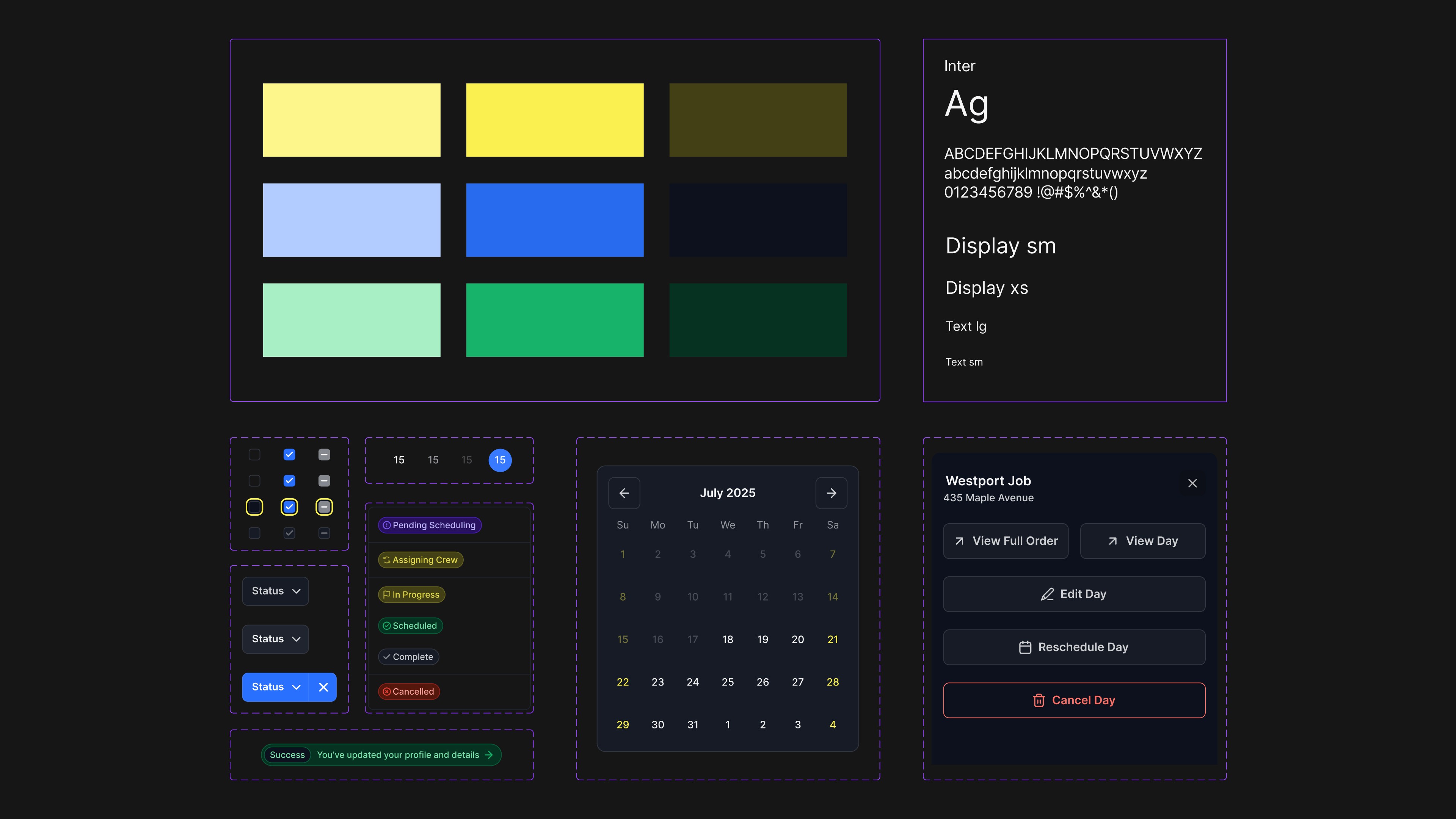Check the top-left unchecked checkbox
1456x819 pixels.
tap(254, 455)
